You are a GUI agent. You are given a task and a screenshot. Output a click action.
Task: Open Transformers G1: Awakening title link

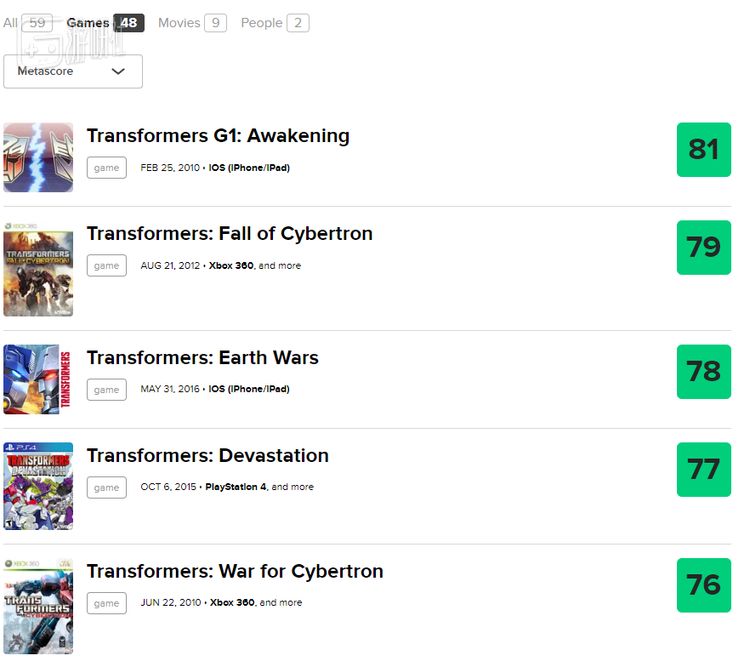coord(218,136)
